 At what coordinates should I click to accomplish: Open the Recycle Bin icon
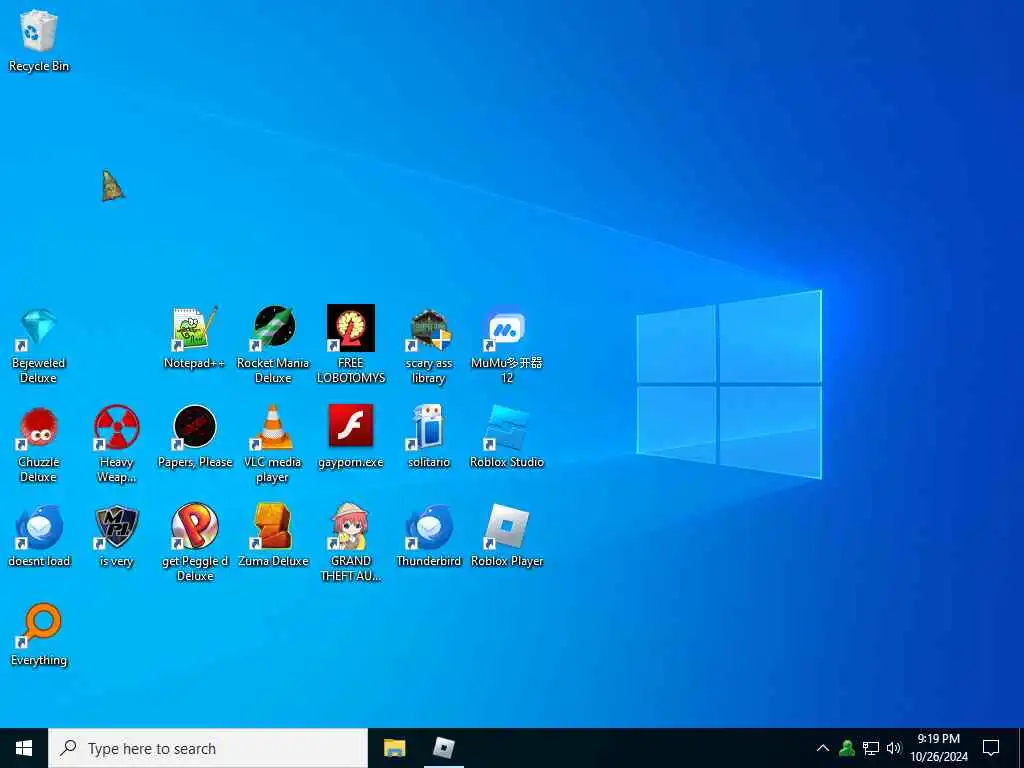[39, 40]
